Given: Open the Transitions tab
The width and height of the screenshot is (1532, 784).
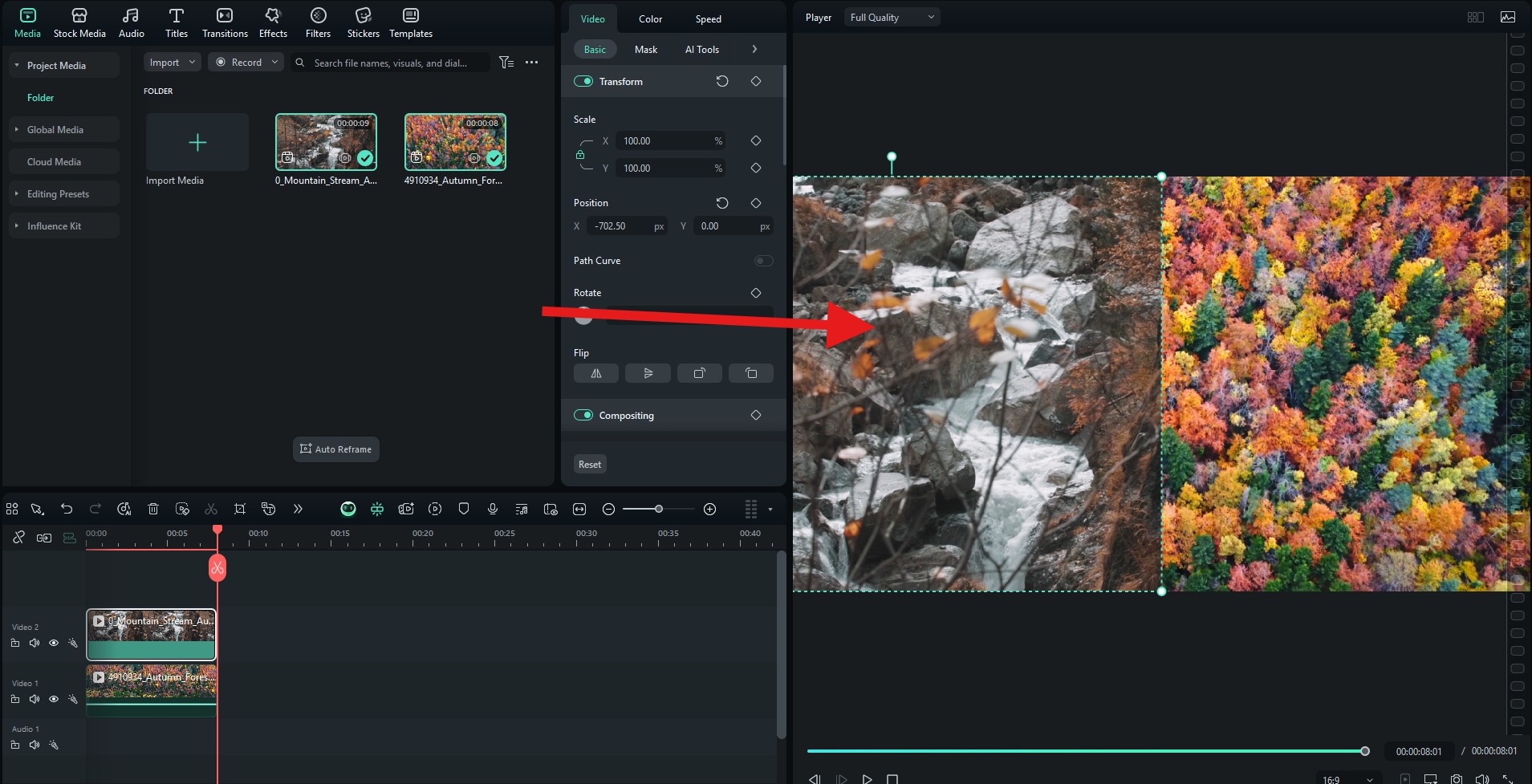Looking at the screenshot, I should (225, 22).
